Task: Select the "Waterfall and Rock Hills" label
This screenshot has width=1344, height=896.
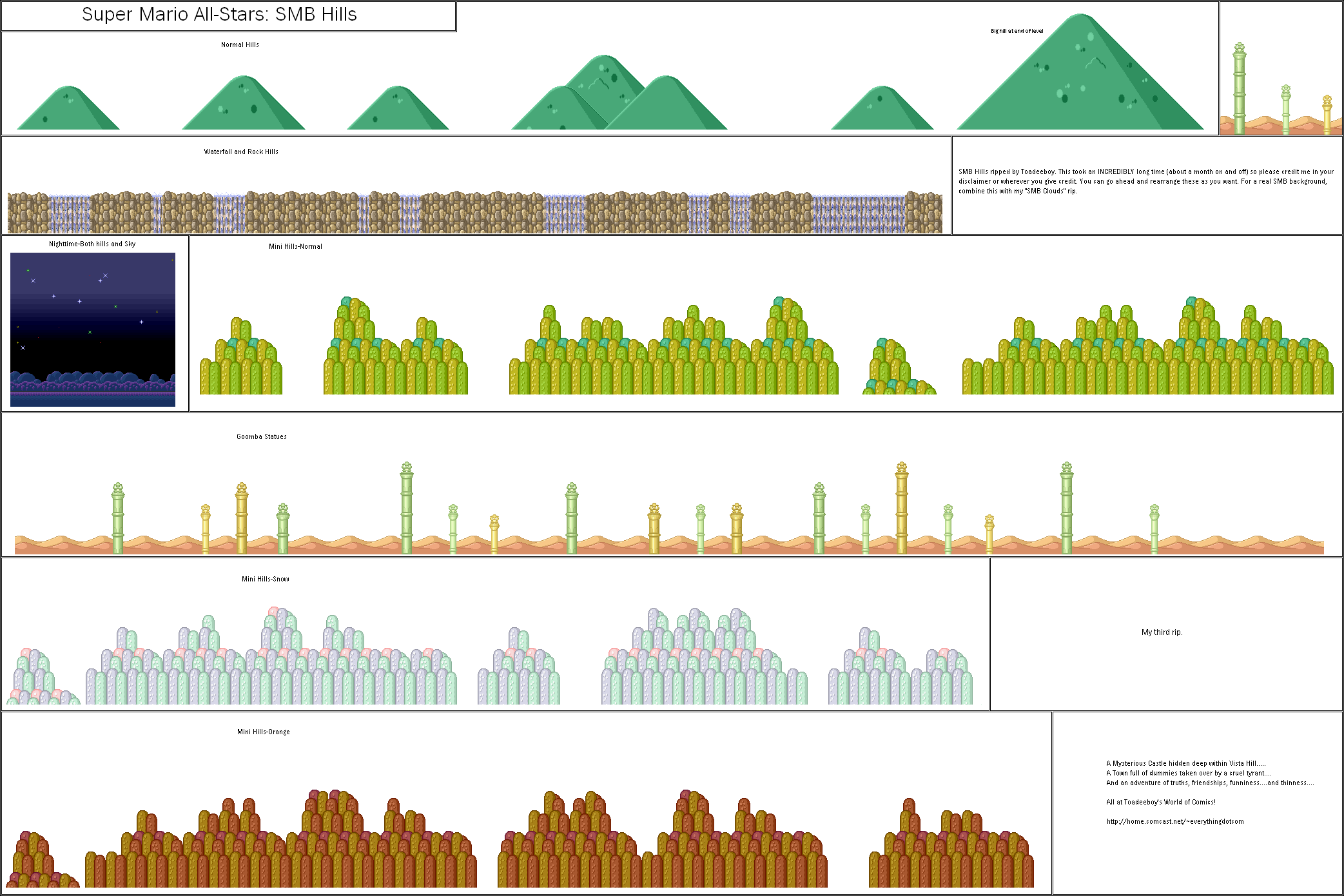Action: [241, 151]
